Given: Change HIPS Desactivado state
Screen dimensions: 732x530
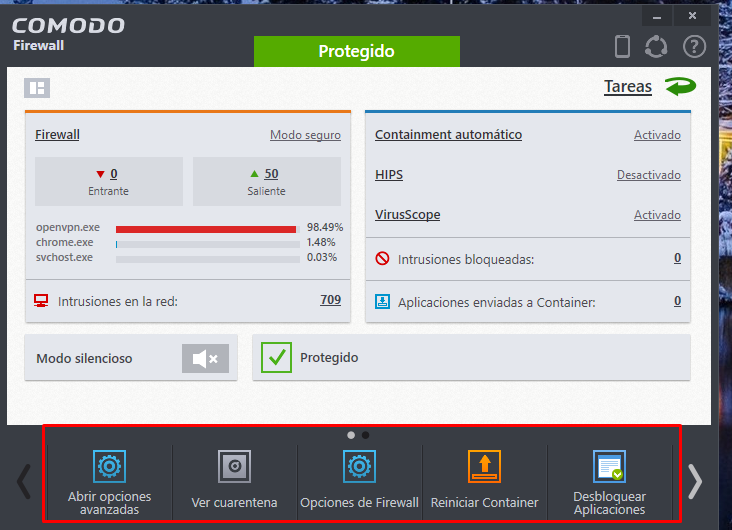Looking at the screenshot, I should pos(648,175).
